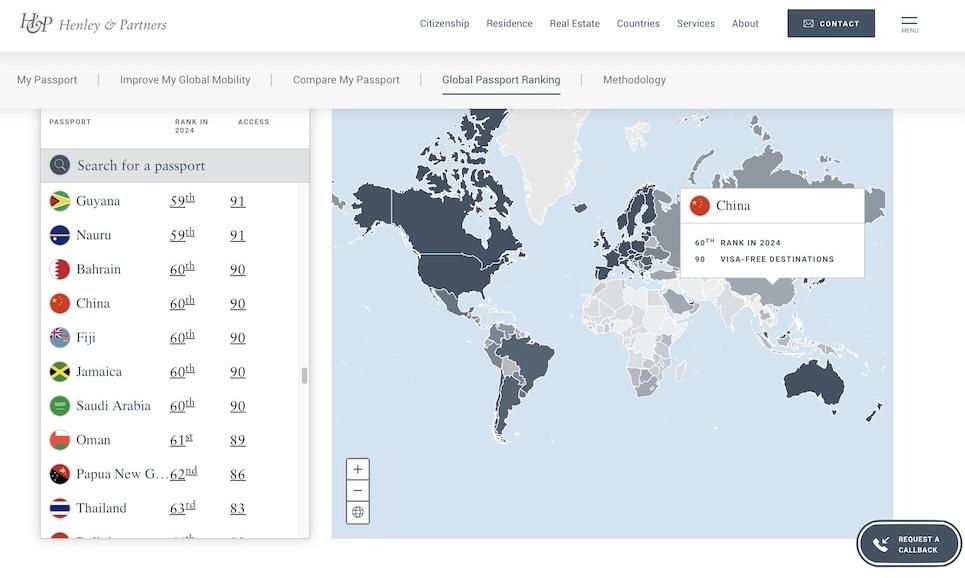Focus the Search for a passport field
Image resolution: width=965 pixels, height=578 pixels.
coord(175,165)
